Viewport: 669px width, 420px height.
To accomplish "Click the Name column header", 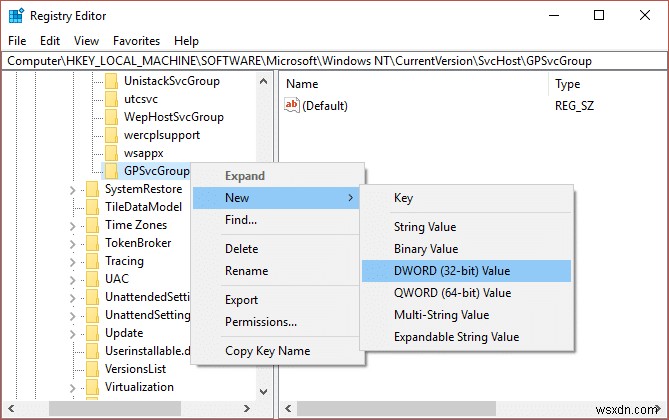I will click(x=302, y=84).
